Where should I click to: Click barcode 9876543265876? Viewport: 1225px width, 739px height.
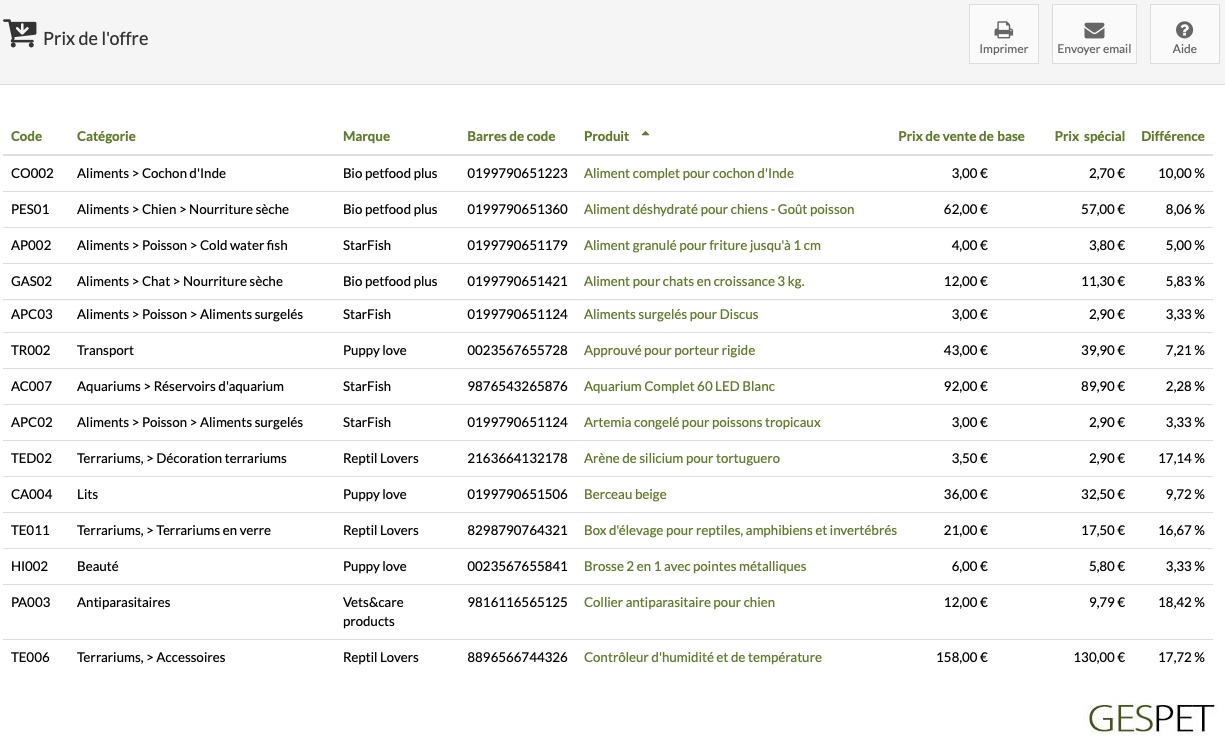(x=517, y=386)
